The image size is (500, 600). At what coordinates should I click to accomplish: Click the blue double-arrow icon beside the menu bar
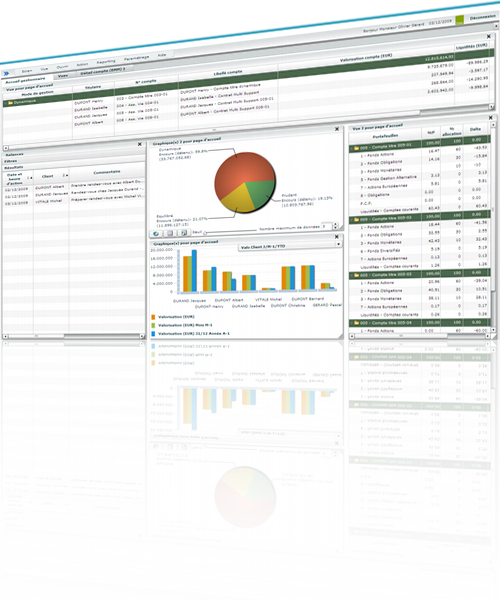click(7, 73)
